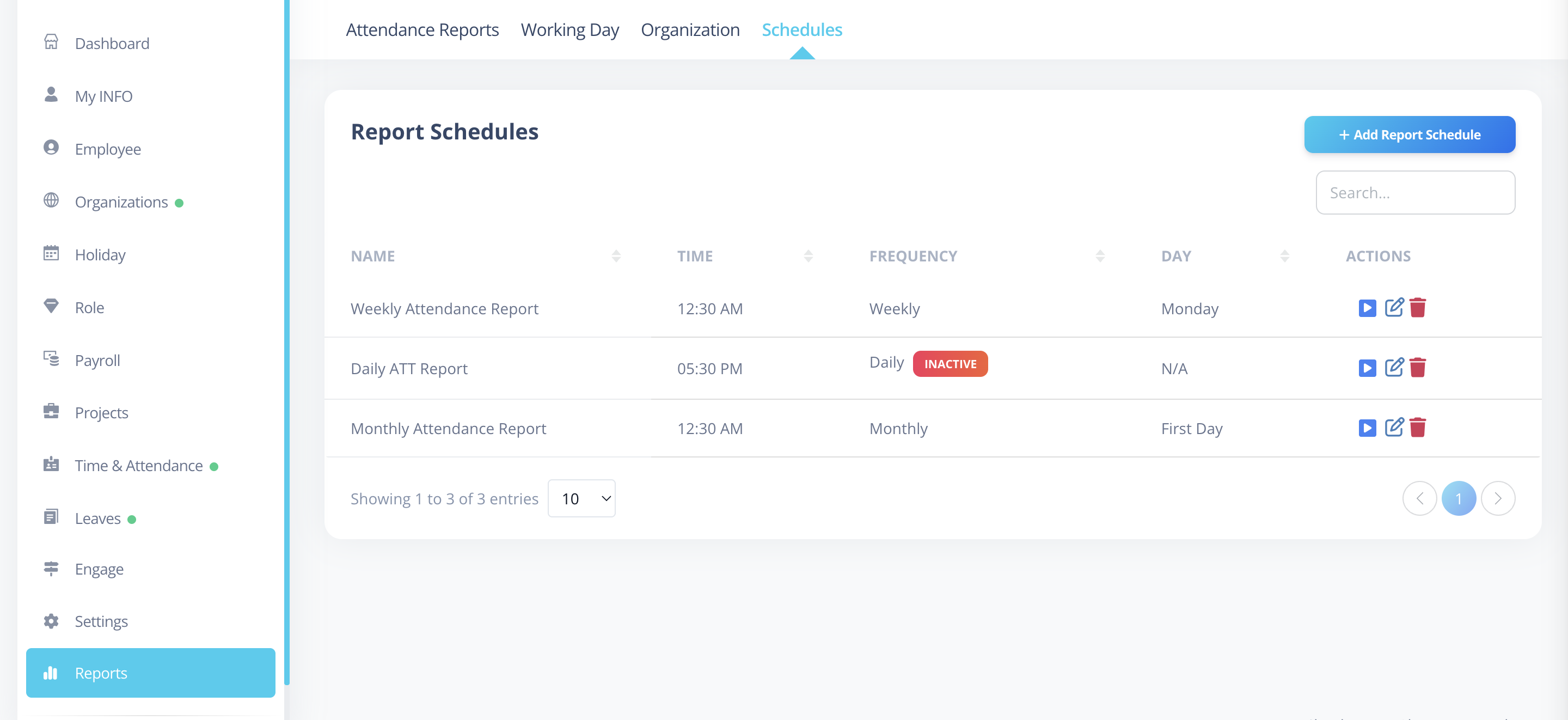Click Add Report Schedule button
Screen dimensions: 1568x720
tap(1410, 135)
